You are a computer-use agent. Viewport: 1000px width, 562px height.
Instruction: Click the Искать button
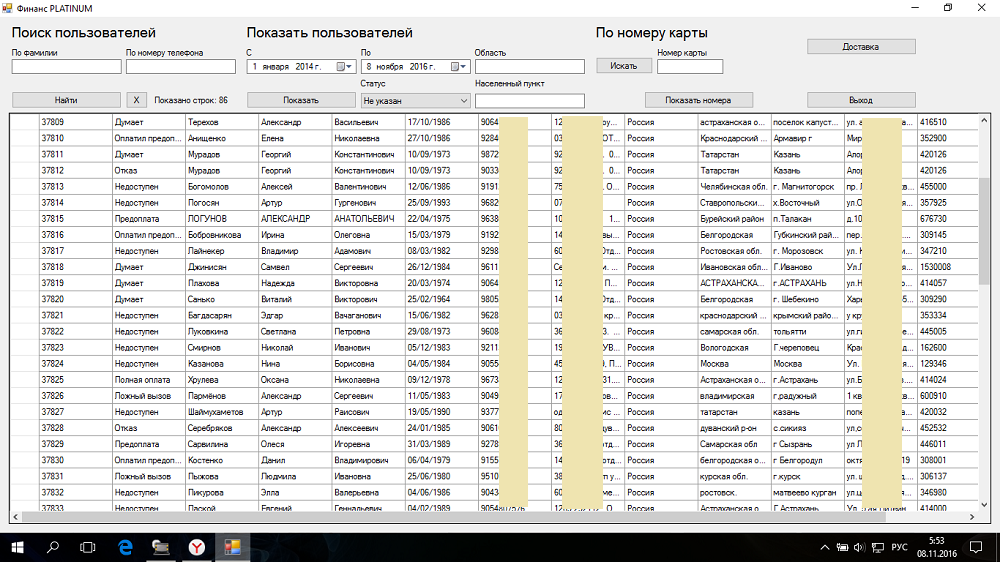[624, 66]
